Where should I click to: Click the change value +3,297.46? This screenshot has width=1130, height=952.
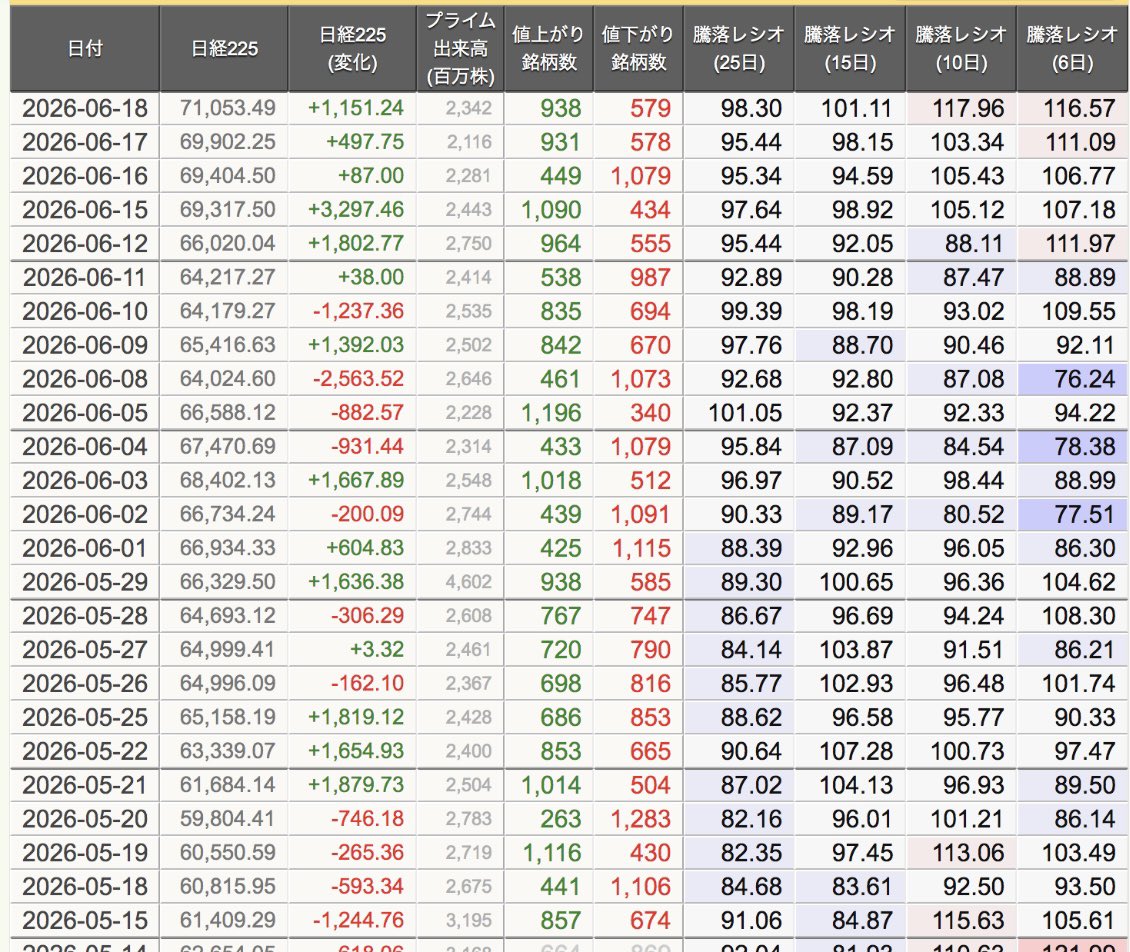pyautogui.click(x=356, y=210)
